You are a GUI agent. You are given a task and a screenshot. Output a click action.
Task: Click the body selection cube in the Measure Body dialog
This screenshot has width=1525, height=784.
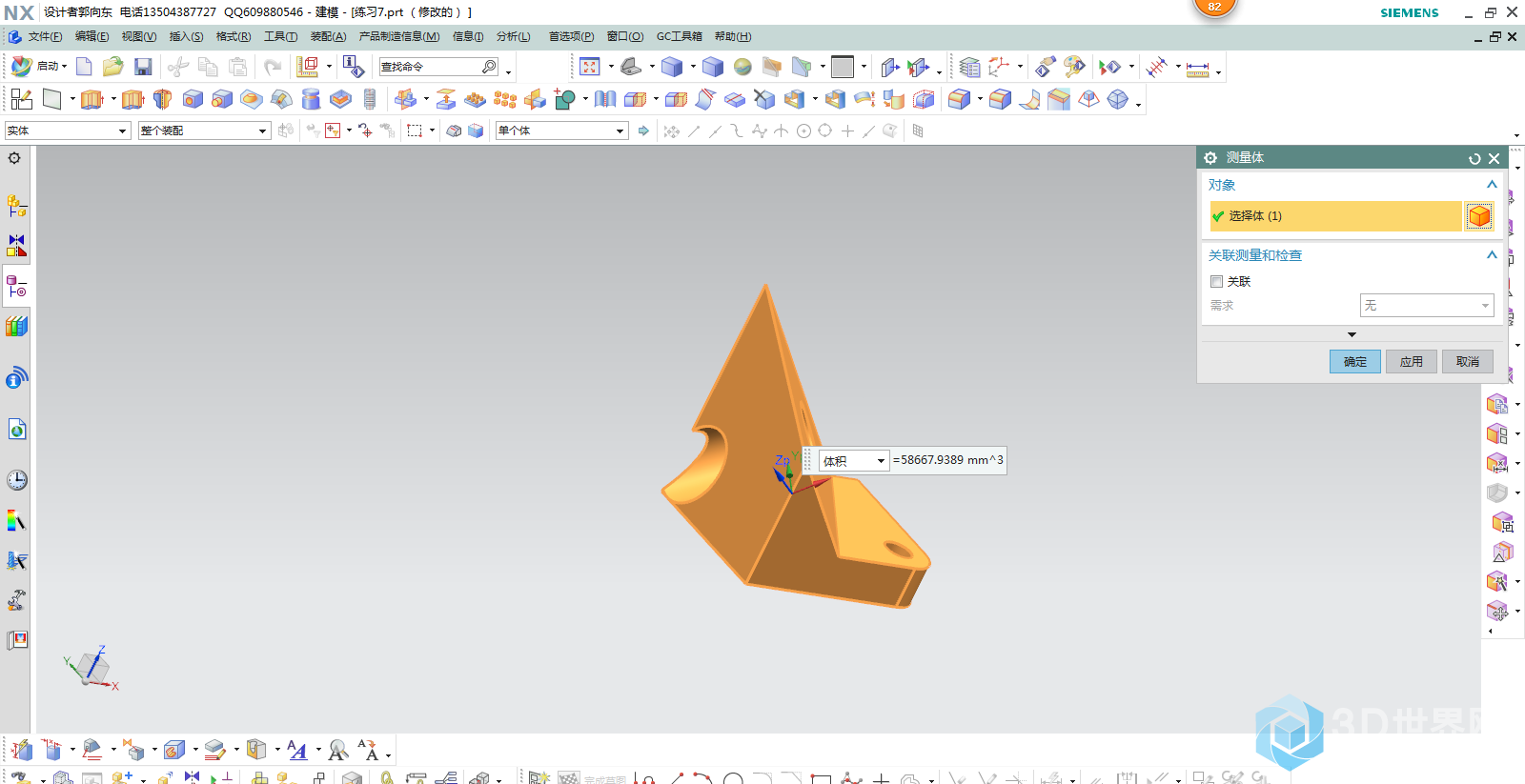pos(1479,216)
